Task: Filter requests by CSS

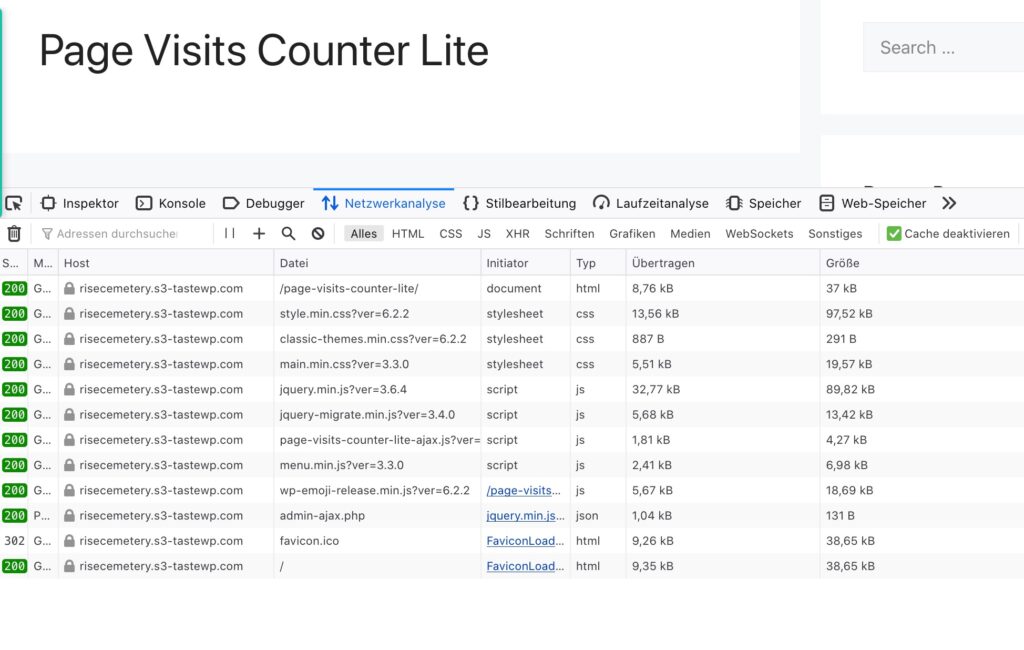Action: click(451, 233)
